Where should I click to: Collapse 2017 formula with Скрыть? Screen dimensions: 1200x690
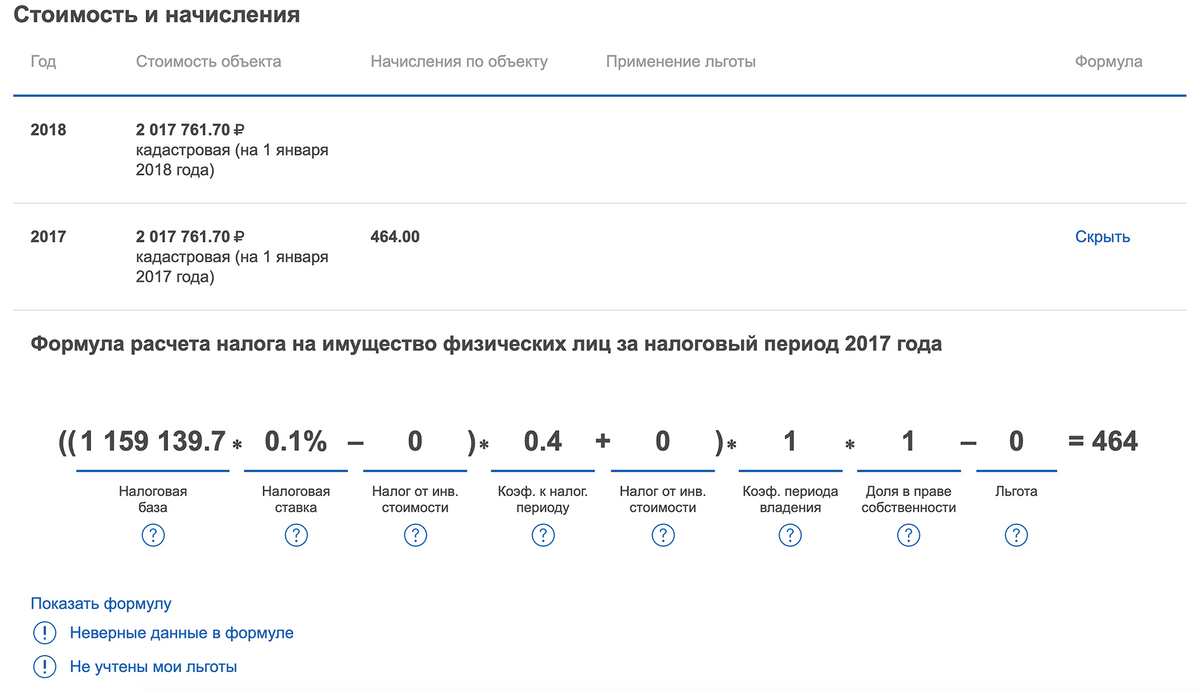click(1102, 237)
